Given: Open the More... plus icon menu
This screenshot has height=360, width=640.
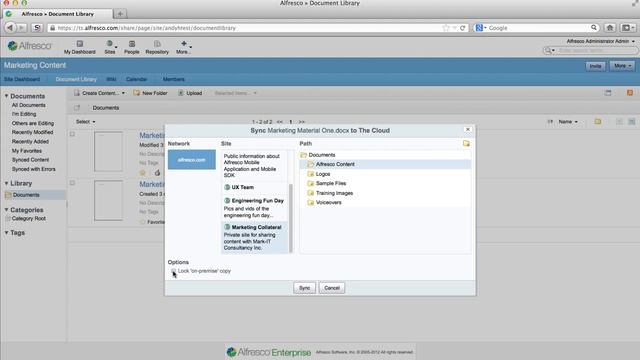Looking at the screenshot, I should pyautogui.click(x=184, y=44).
